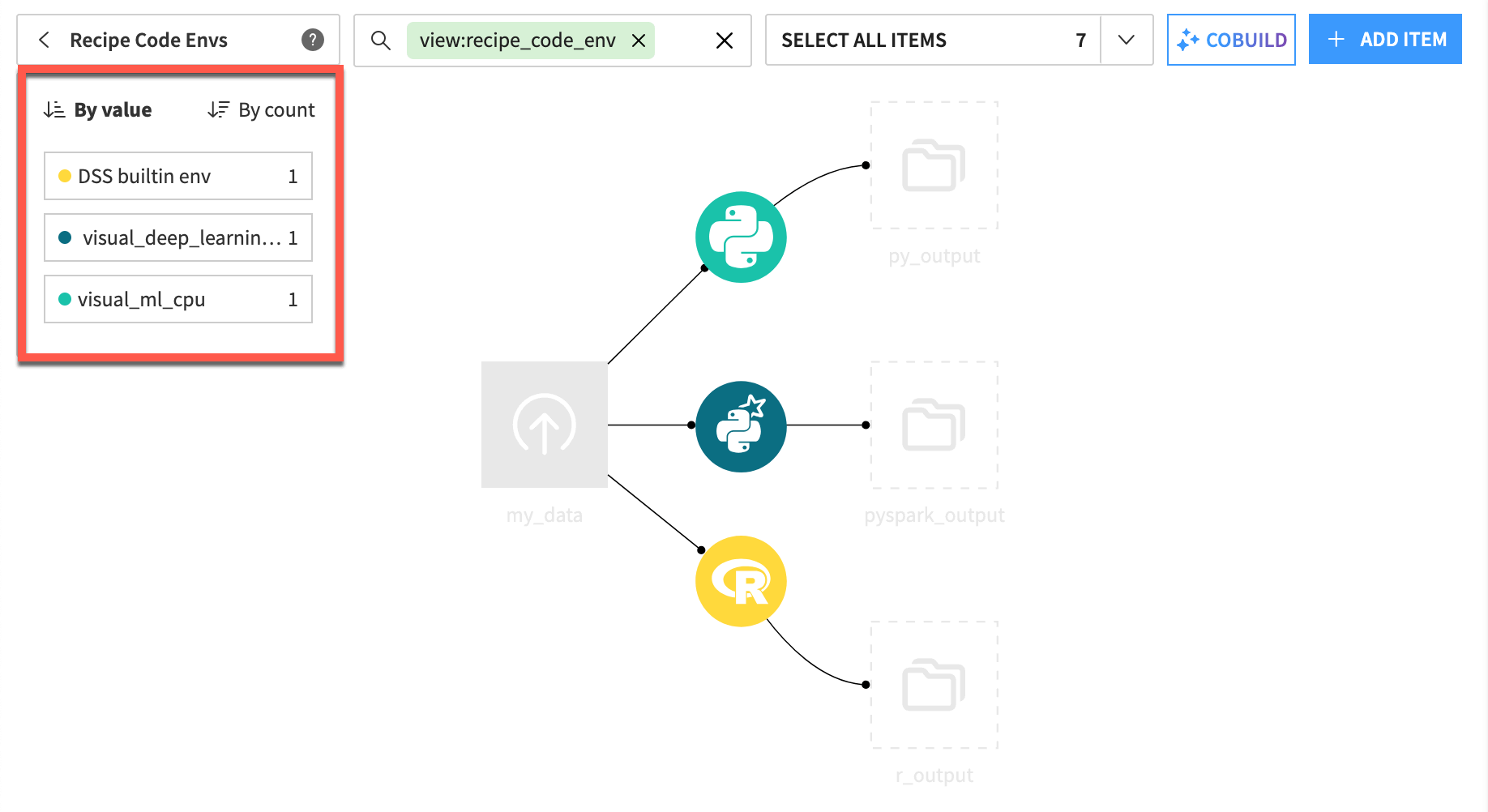Click the pyspark_output label
The width and height of the screenshot is (1488, 812).
click(x=934, y=515)
